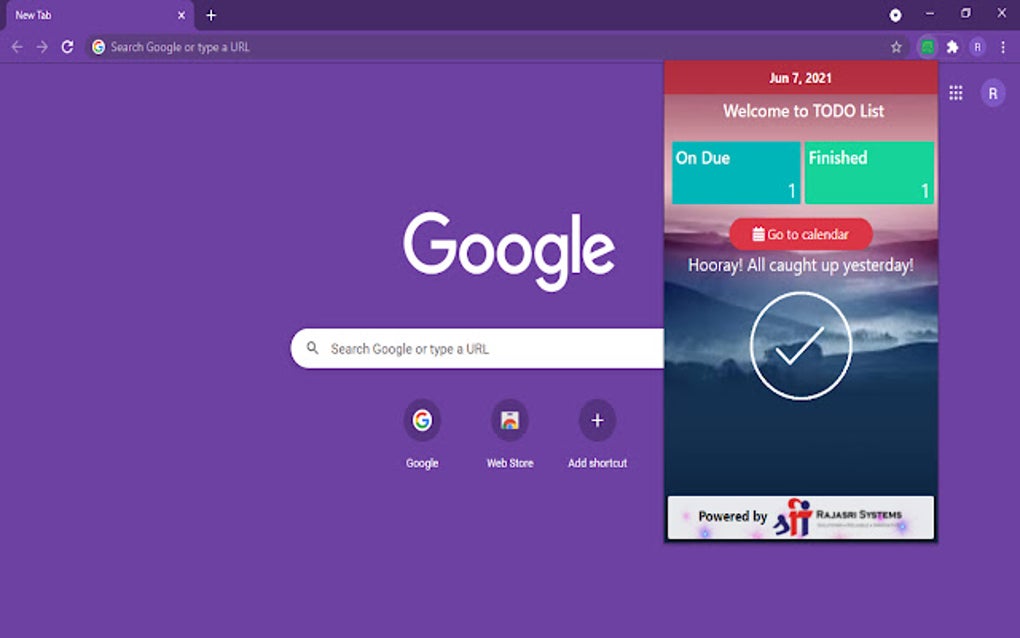Go forward with the forward arrow
Viewport: 1020px width, 638px height.
coord(42,47)
